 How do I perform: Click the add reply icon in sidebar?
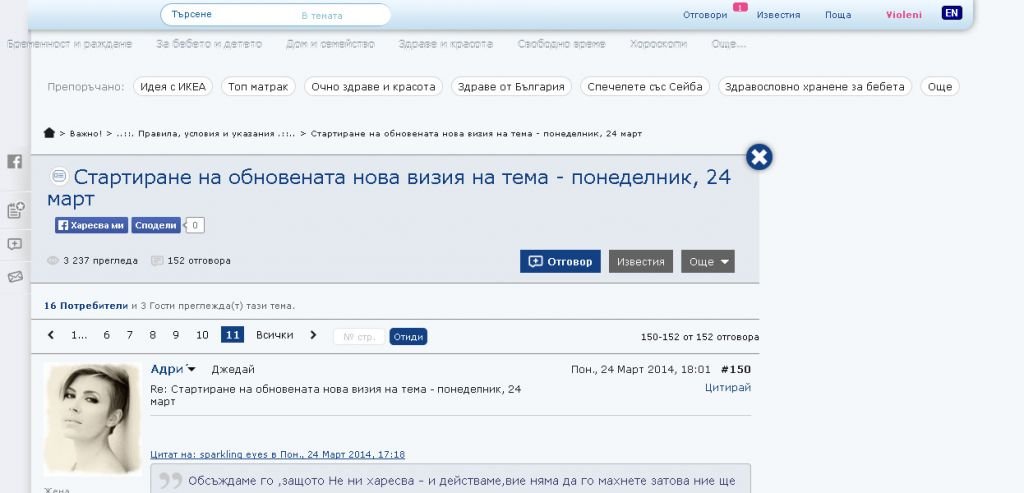[x=15, y=244]
